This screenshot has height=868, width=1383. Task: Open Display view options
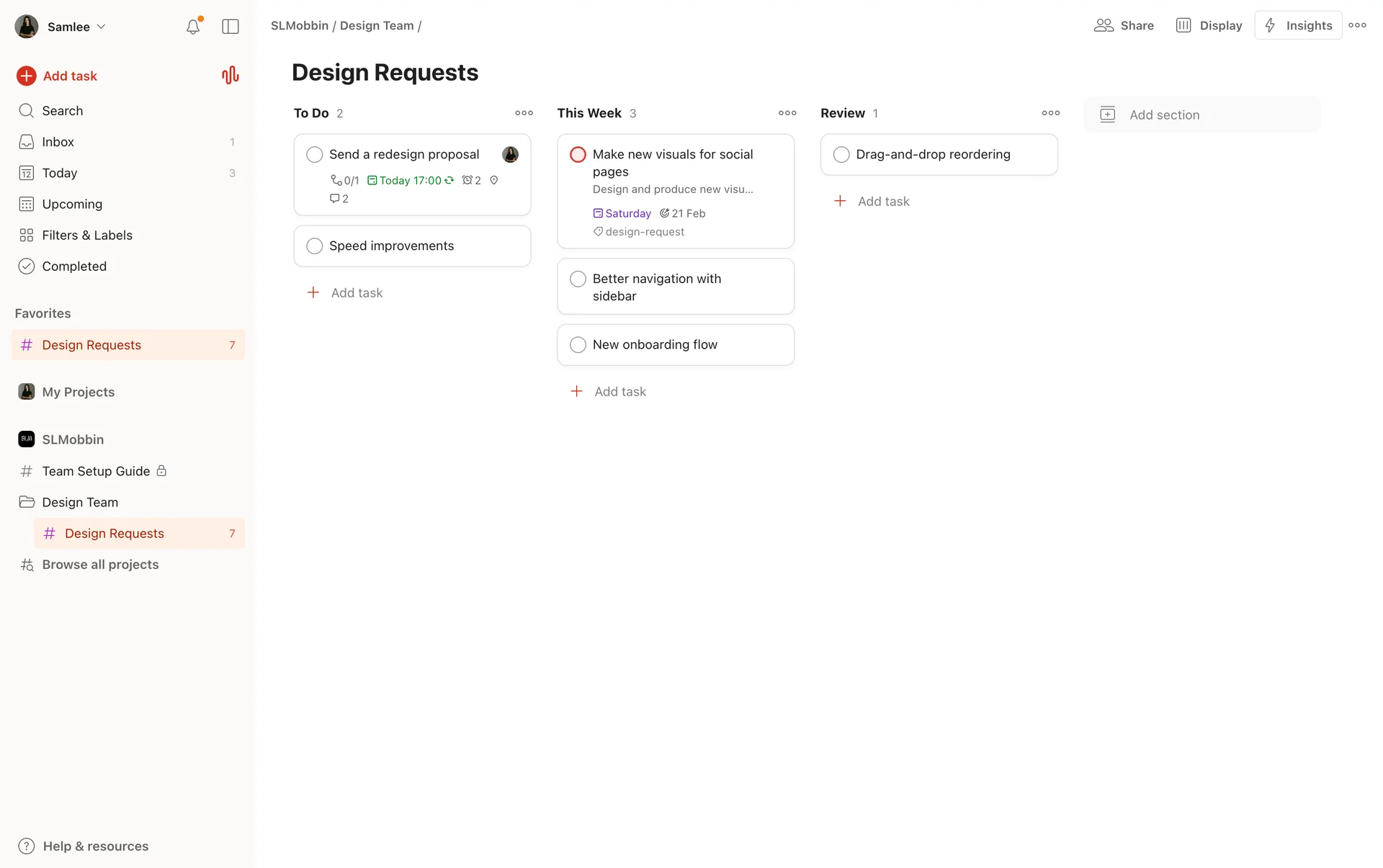coord(1209,25)
